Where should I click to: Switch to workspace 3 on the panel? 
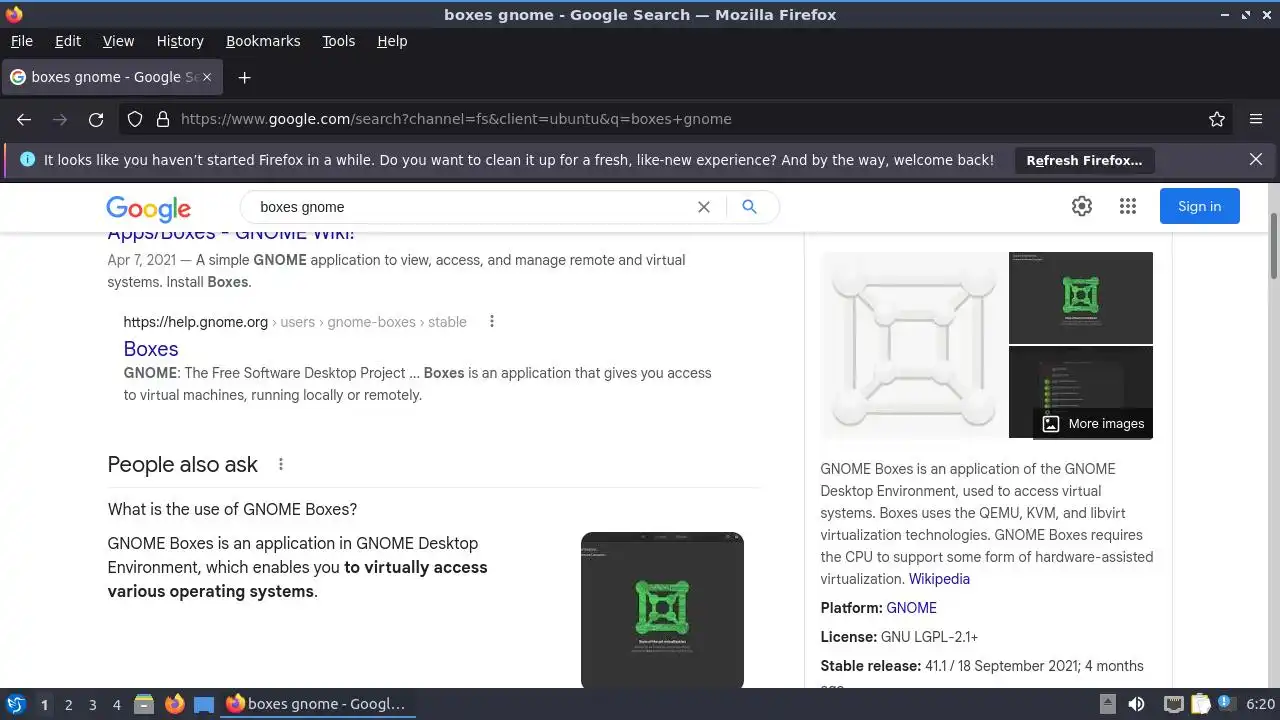coord(92,705)
